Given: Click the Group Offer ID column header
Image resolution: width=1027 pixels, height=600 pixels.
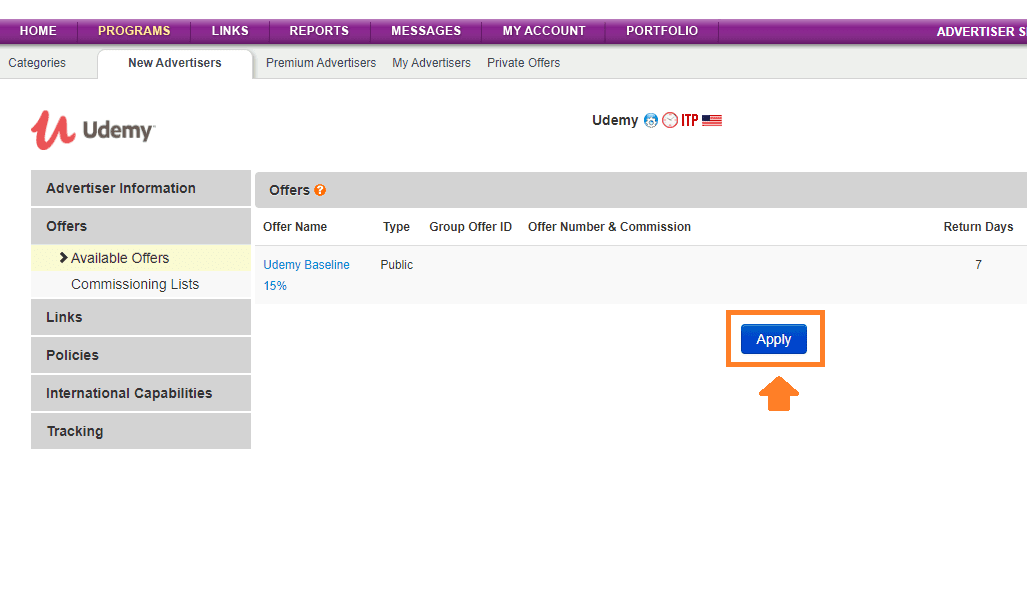Looking at the screenshot, I should pos(470,227).
